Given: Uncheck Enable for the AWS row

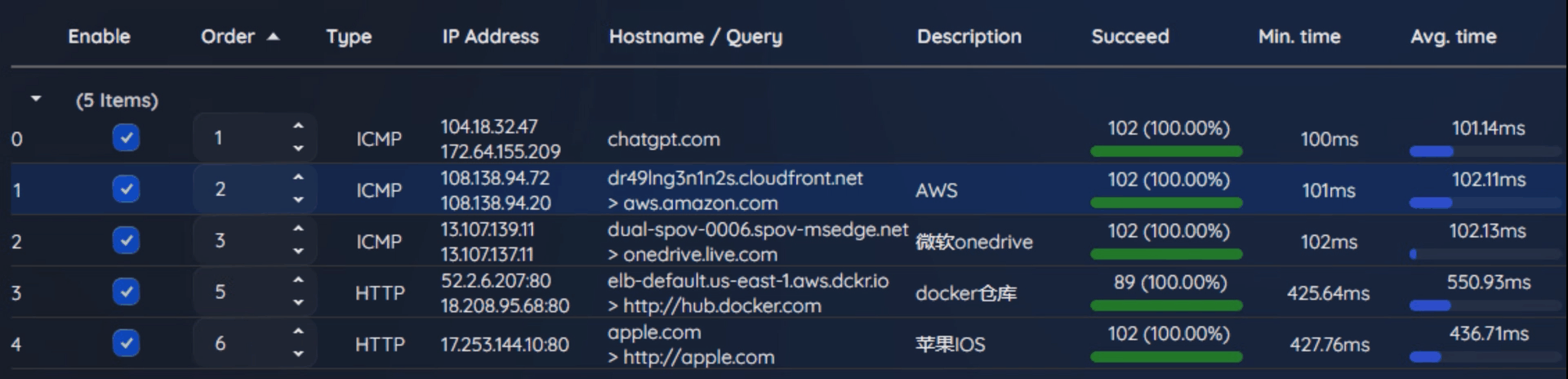Looking at the screenshot, I should tap(126, 189).
